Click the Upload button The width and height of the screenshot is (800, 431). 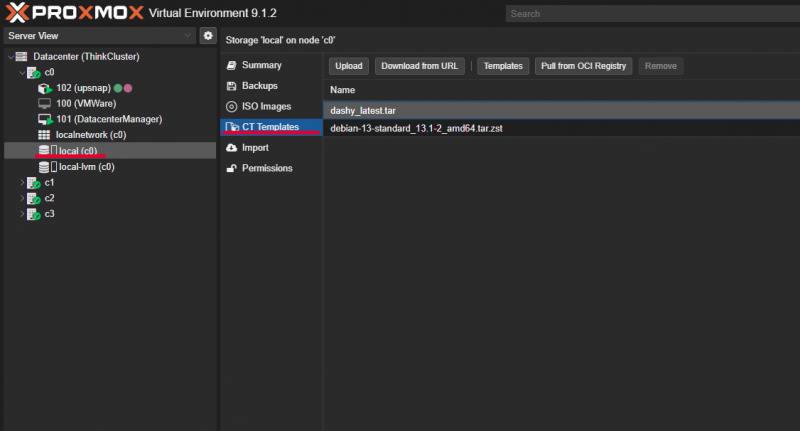click(x=348, y=66)
